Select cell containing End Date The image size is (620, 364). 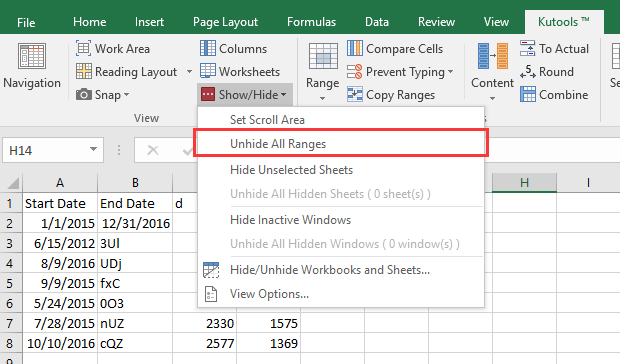click(135, 203)
